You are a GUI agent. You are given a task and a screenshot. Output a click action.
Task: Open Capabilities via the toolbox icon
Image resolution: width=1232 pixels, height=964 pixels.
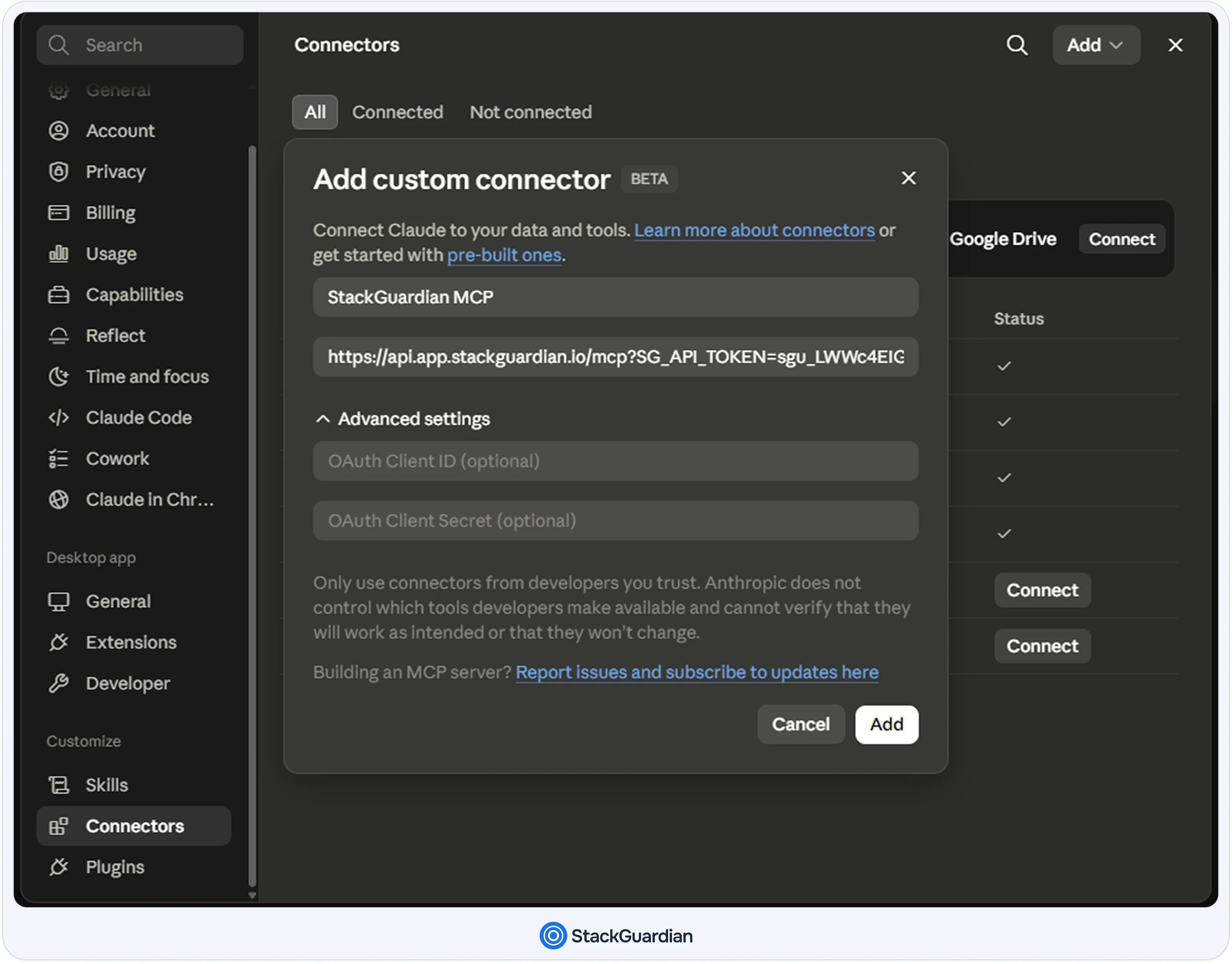(59, 295)
